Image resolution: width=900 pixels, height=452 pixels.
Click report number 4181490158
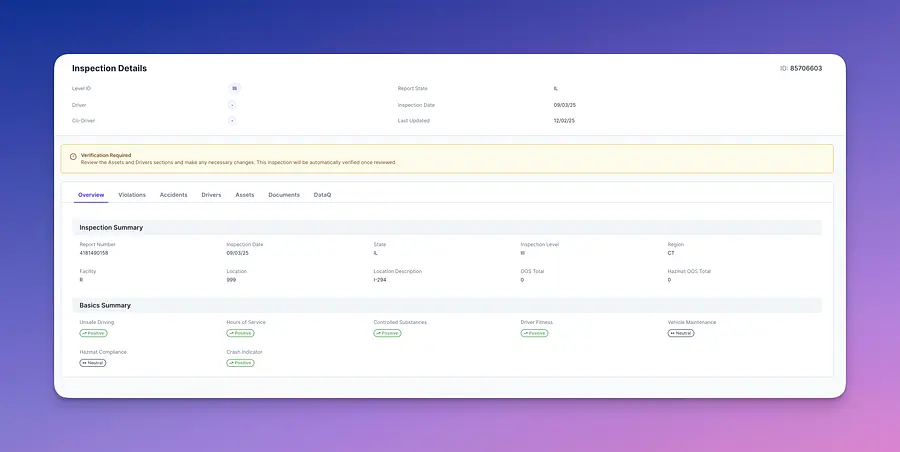(x=94, y=253)
